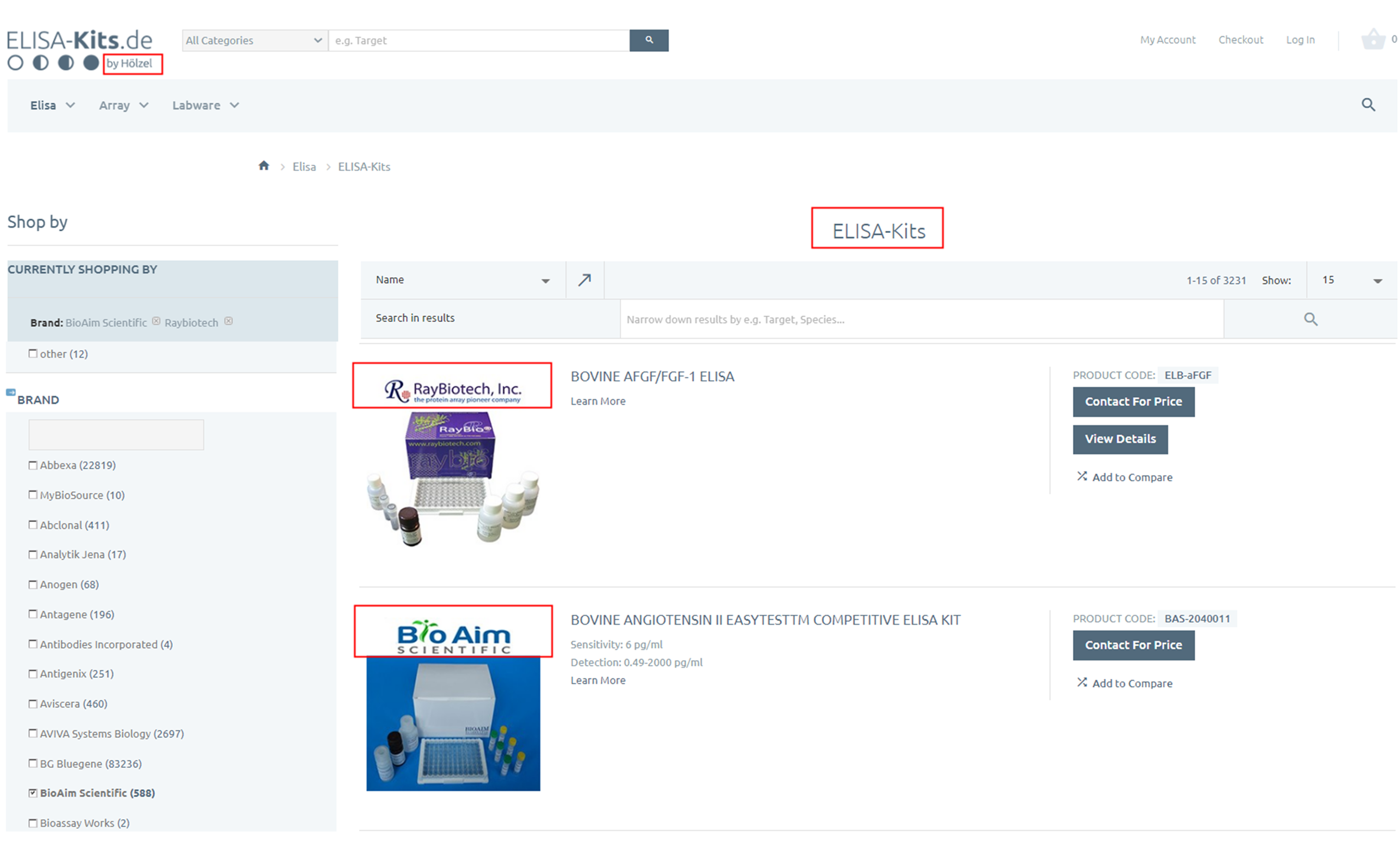
Task: Click the magnifier icon in navigation bar
Action: 1368,105
